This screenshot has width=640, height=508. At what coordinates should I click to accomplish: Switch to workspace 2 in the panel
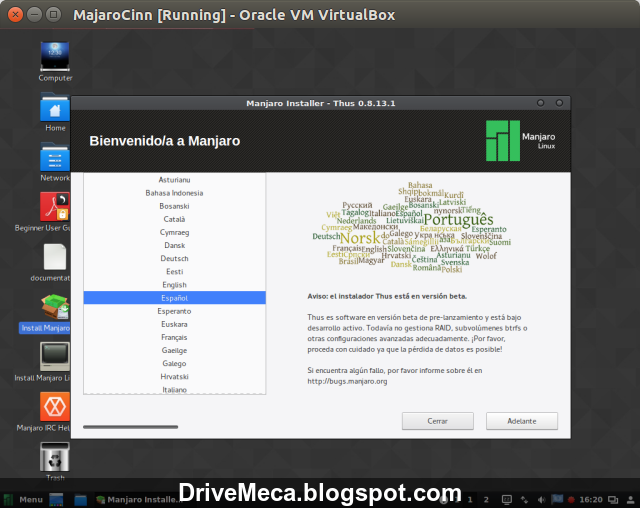click(486, 499)
